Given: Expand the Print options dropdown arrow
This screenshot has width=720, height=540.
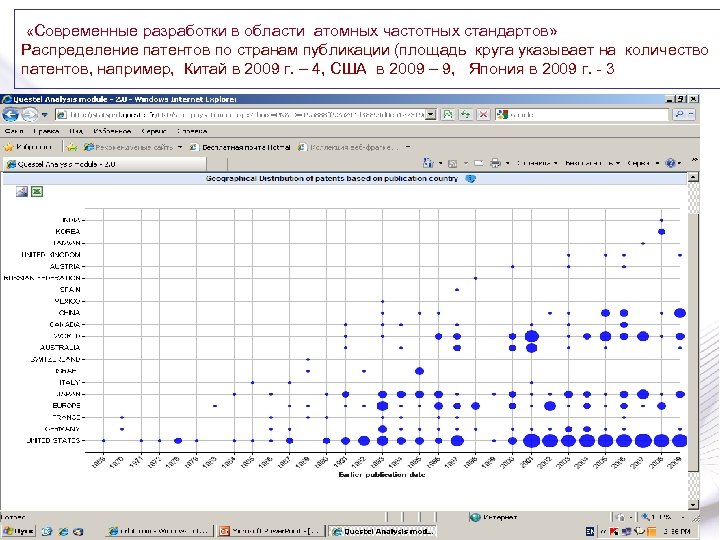Looking at the screenshot, I should [x=507, y=163].
